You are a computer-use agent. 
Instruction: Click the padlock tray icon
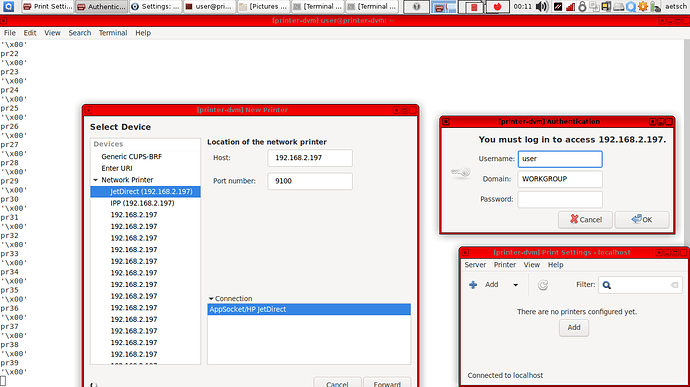582,7
